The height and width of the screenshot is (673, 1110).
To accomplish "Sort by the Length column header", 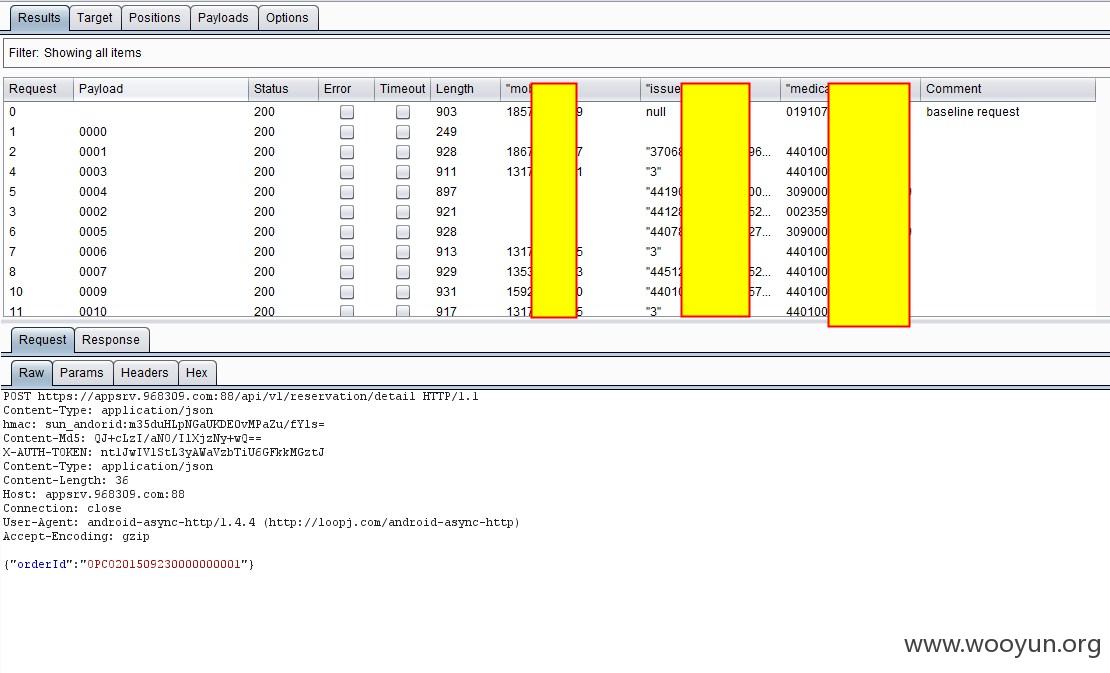I will coord(465,89).
